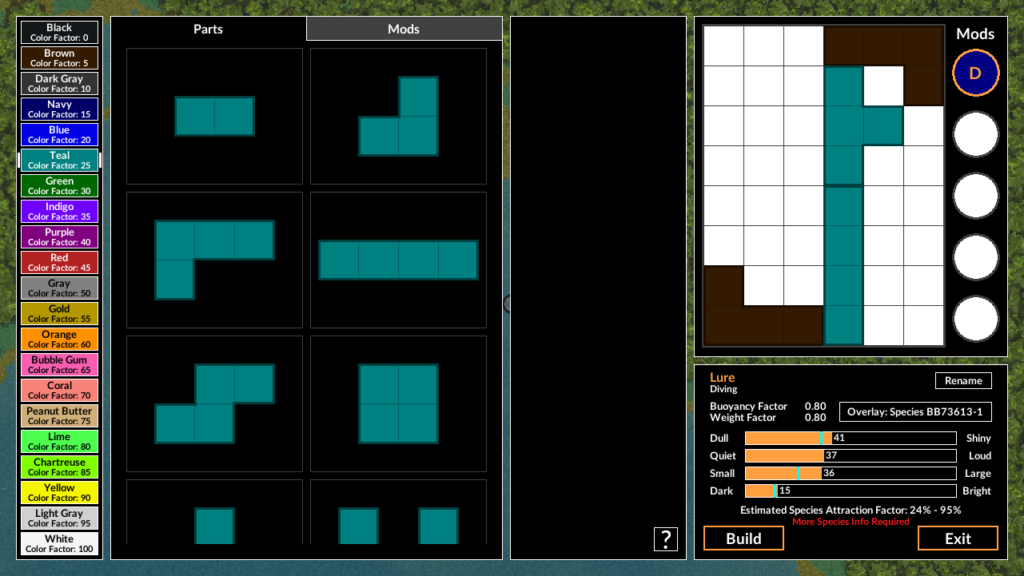Choose the Teal color swatch
Viewport: 1024px width, 576px height.
60,160
